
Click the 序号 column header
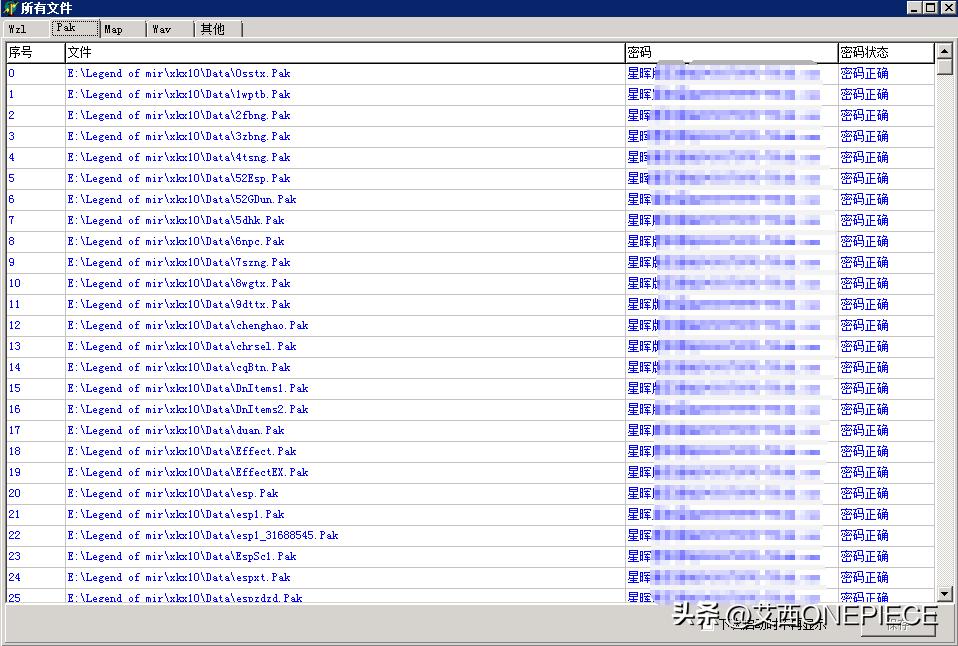(35, 53)
